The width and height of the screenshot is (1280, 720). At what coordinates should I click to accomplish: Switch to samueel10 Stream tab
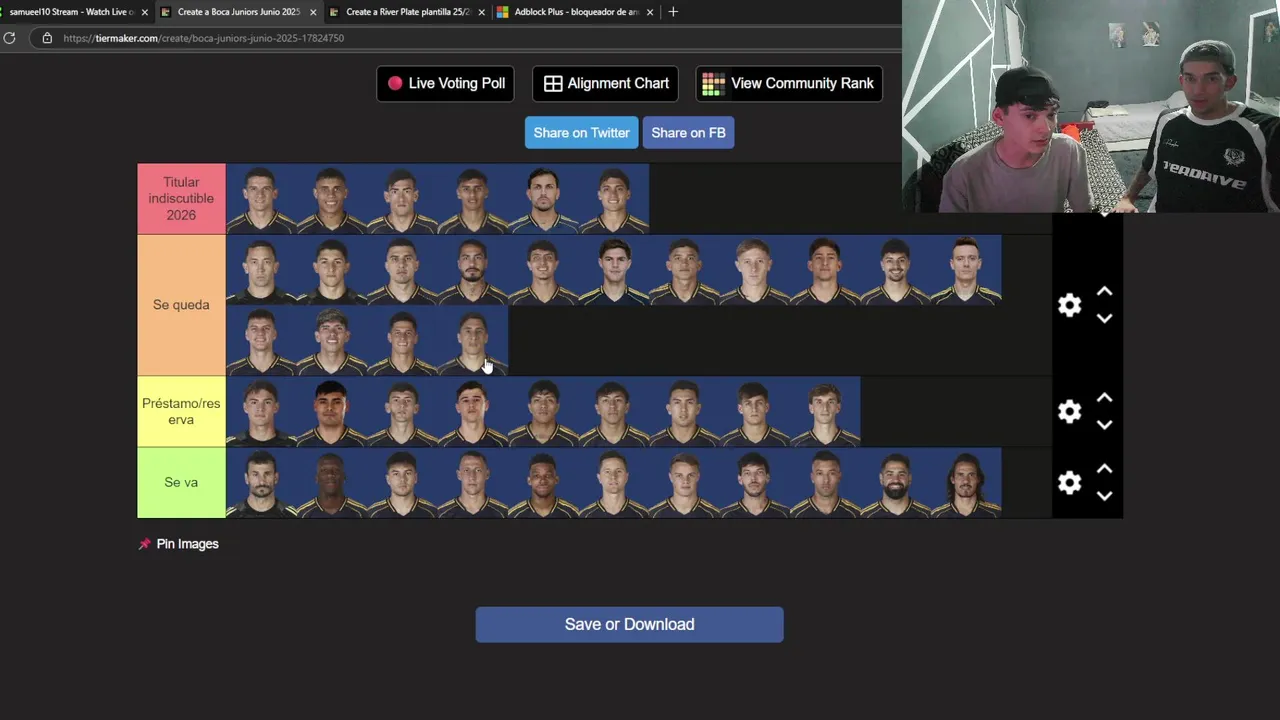point(72,12)
